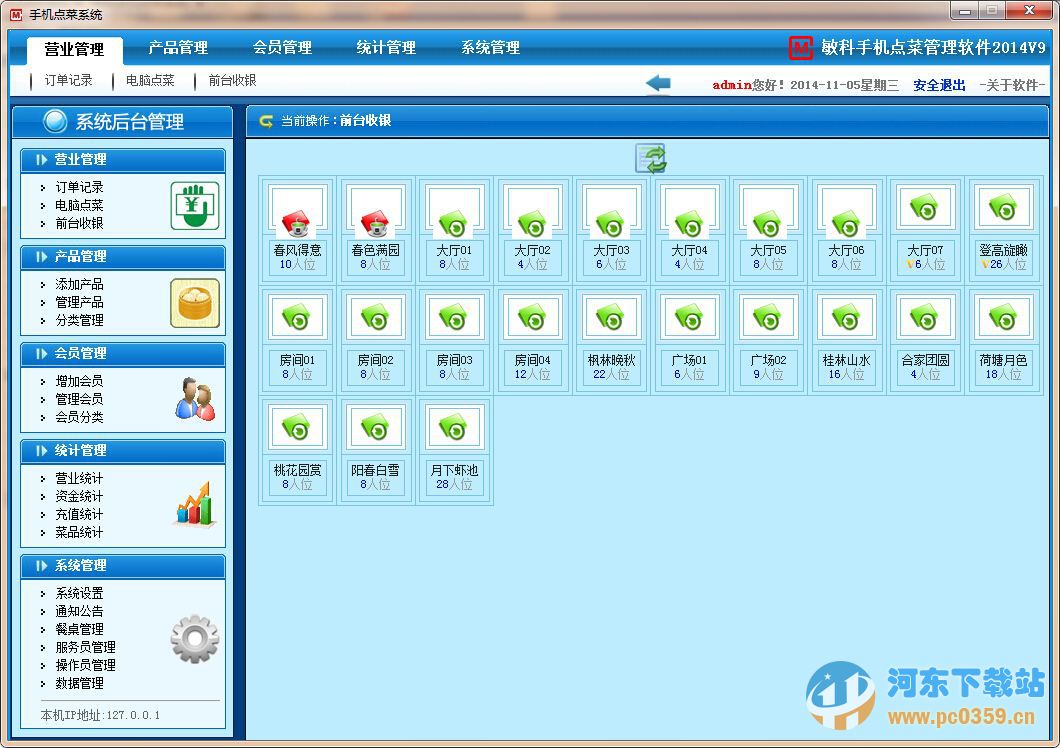Click 电脑点菜 in the secondary toolbar
This screenshot has height=748, width=1060.
151,82
